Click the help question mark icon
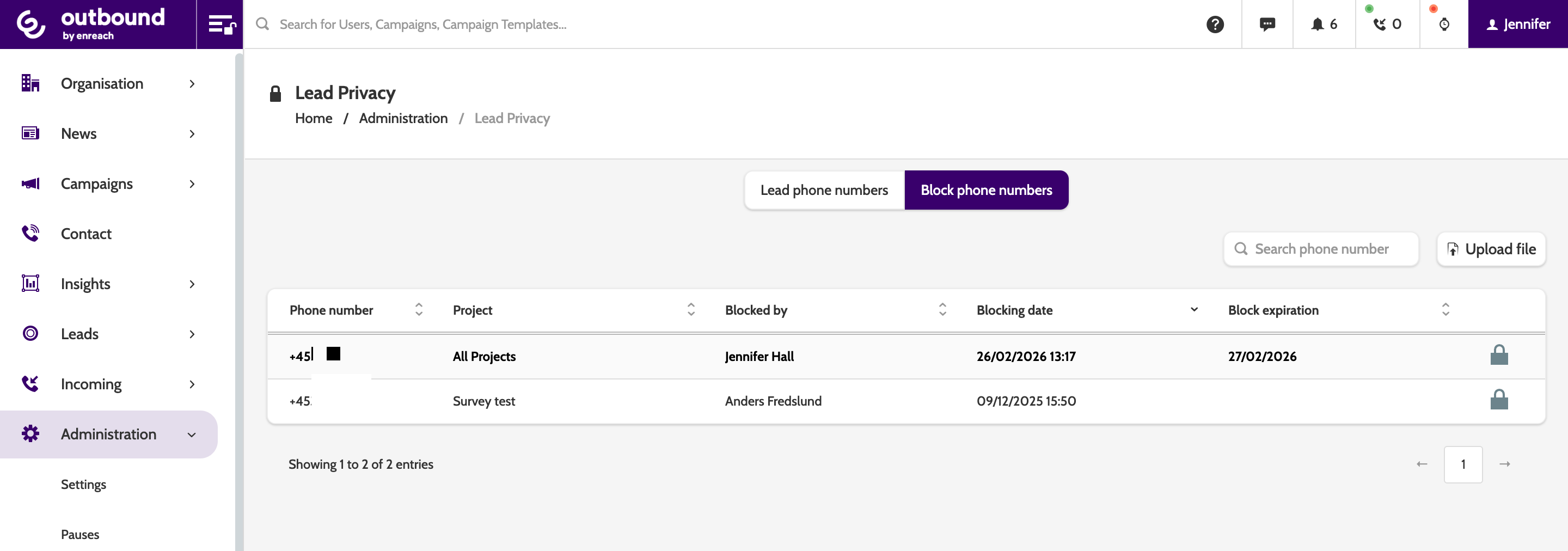This screenshot has height=551, width=1568. pyautogui.click(x=1214, y=25)
